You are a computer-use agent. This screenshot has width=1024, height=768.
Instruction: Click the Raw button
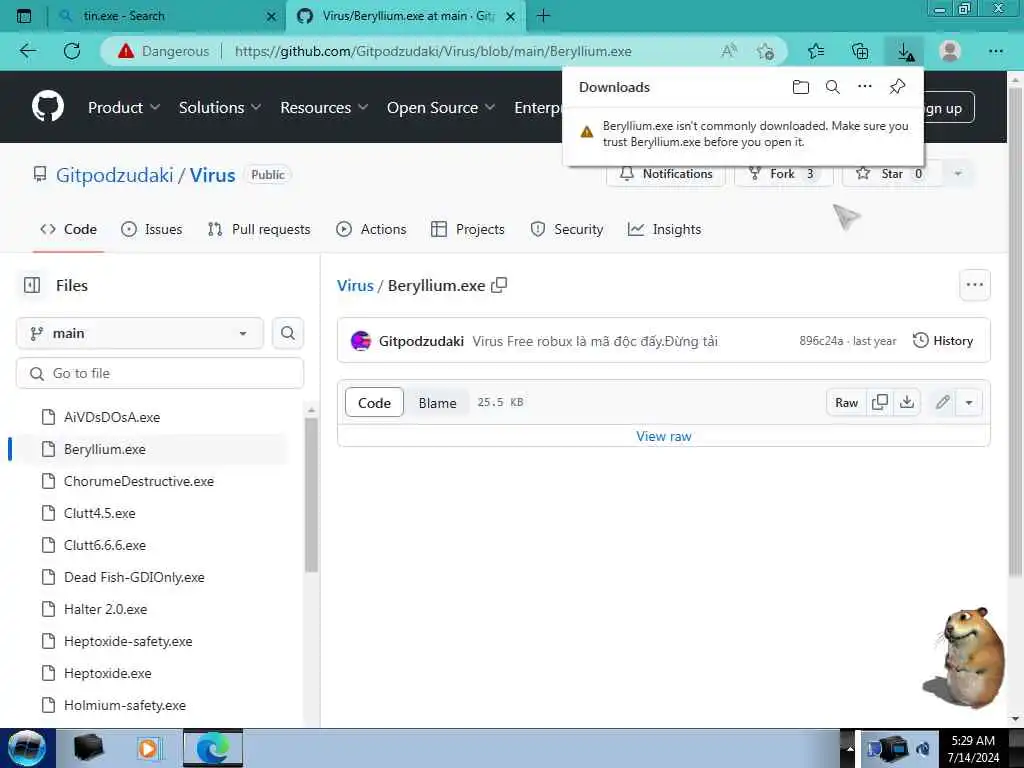846,402
